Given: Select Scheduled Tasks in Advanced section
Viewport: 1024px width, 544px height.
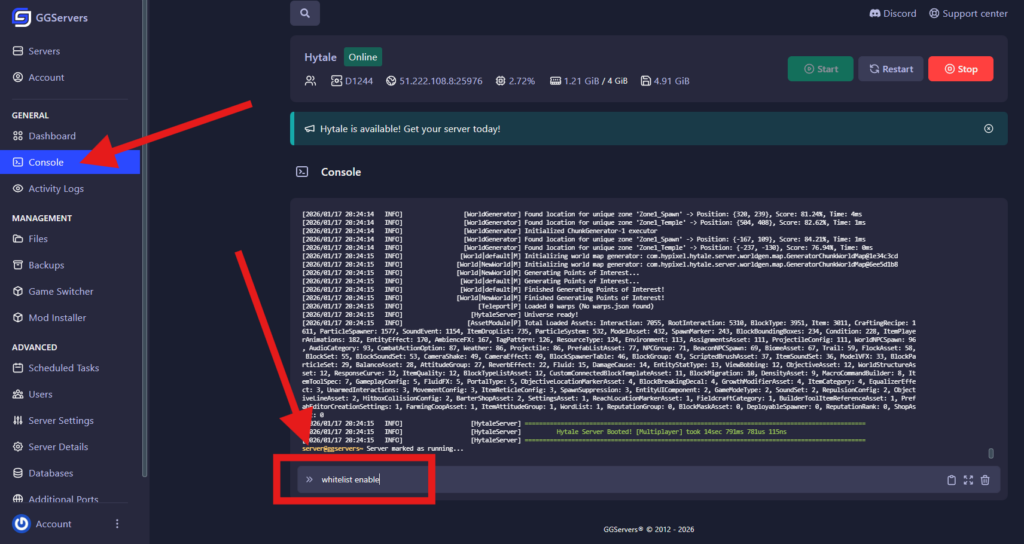Looking at the screenshot, I should click(x=64, y=368).
